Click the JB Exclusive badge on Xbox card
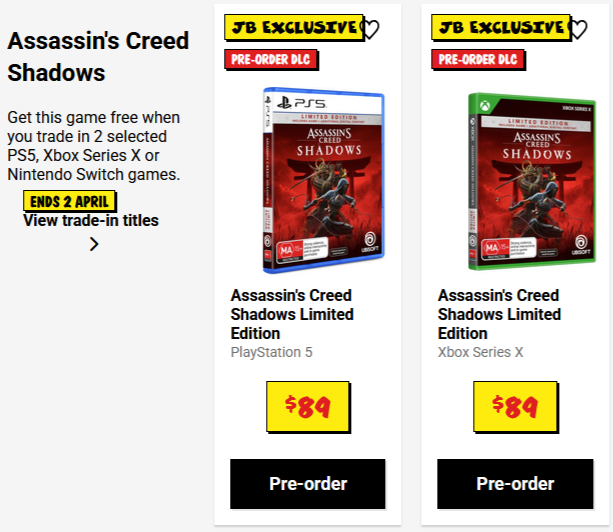The width and height of the screenshot is (613, 532). coord(498,28)
